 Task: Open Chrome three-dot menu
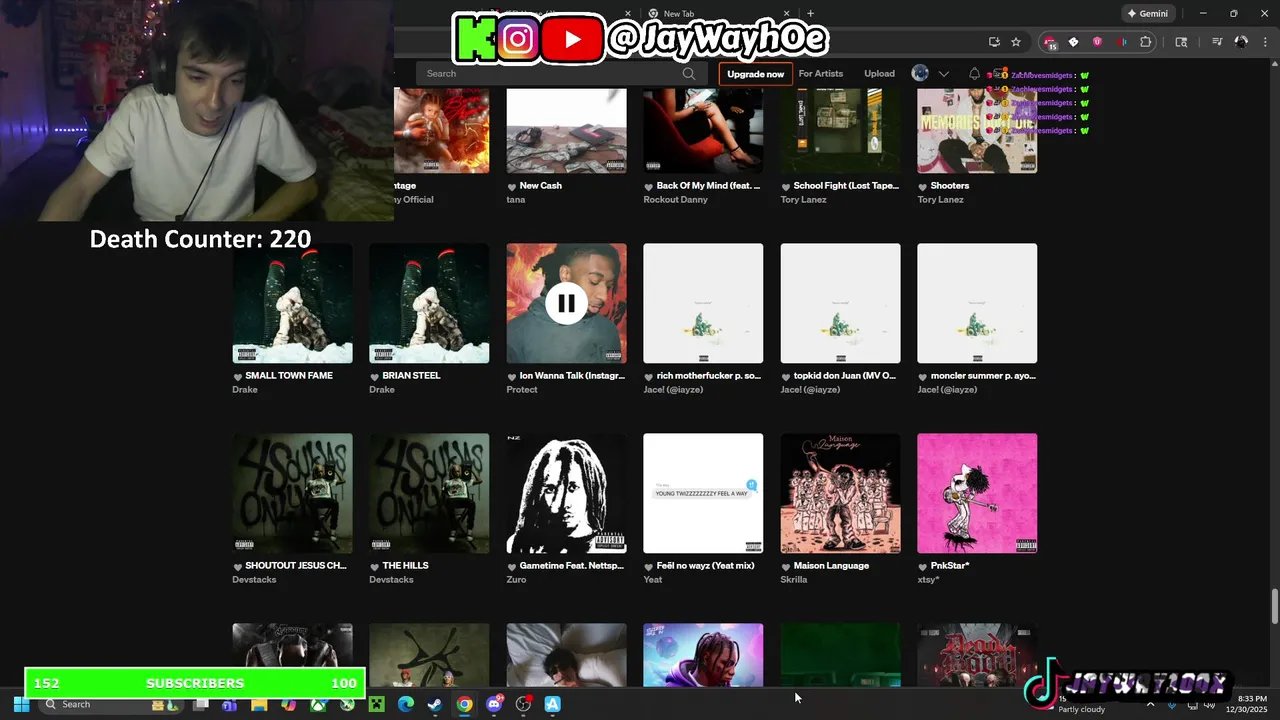coord(1265,42)
